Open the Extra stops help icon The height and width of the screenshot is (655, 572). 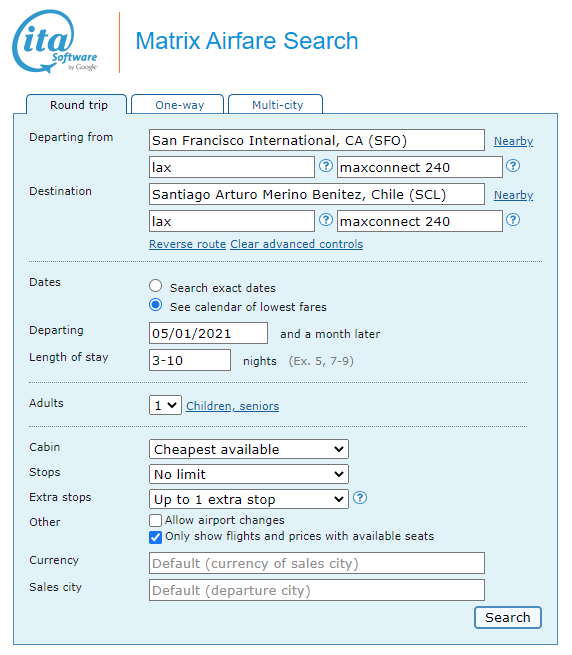pos(360,498)
